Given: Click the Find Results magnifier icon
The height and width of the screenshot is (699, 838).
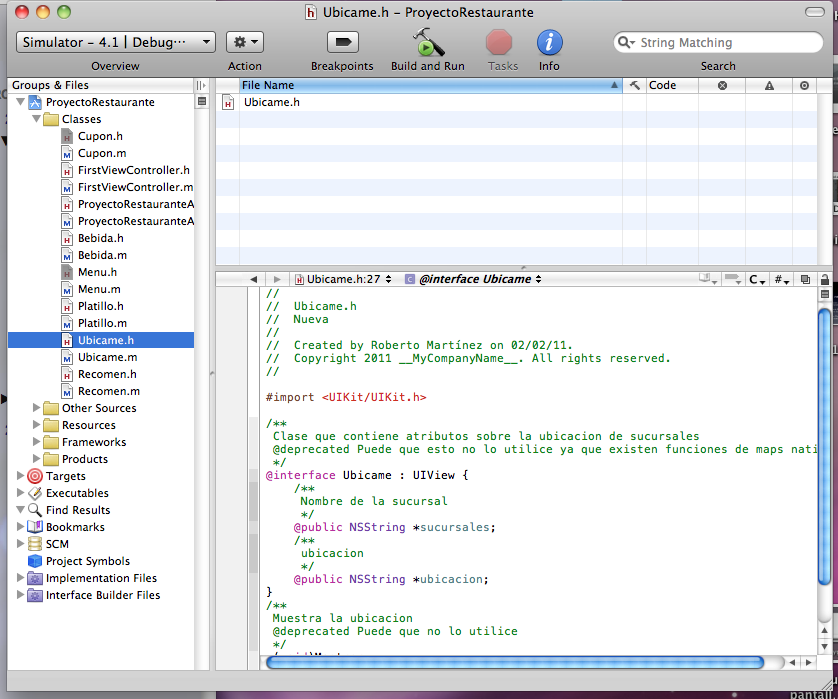Looking at the screenshot, I should (35, 510).
